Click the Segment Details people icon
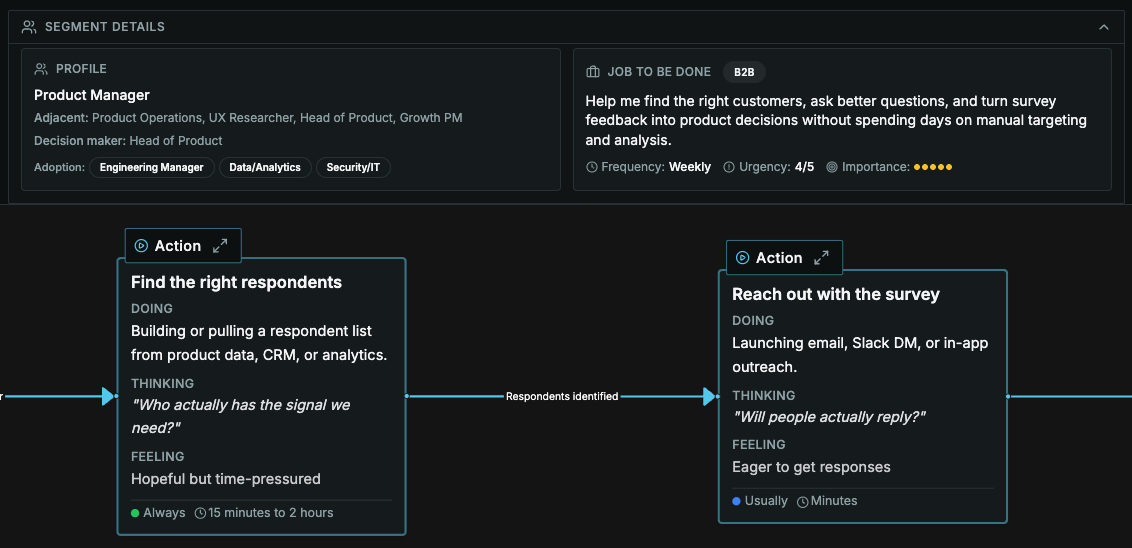This screenshot has height=548, width=1132. (x=29, y=27)
